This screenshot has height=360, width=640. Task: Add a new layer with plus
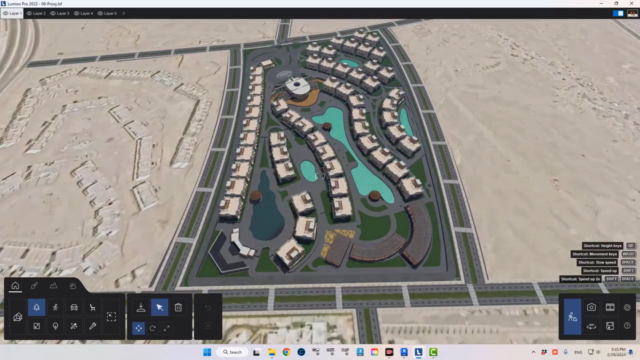[124, 13]
